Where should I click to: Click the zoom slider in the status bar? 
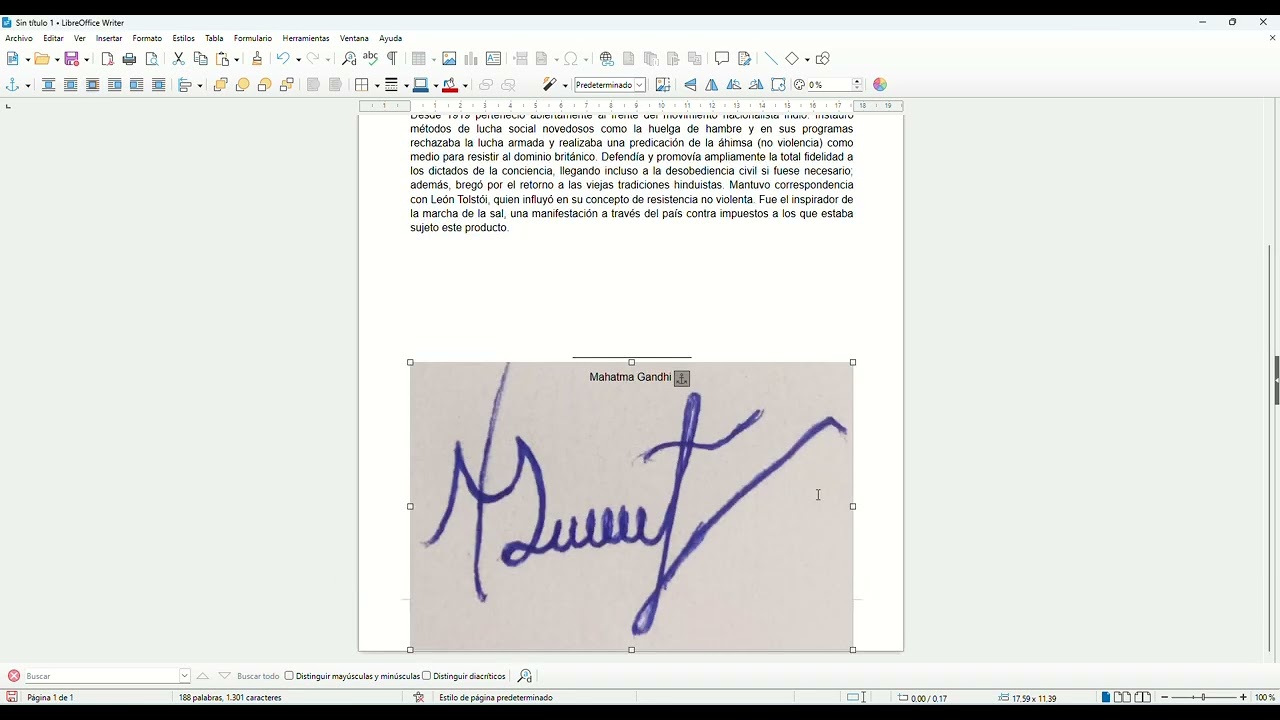click(1204, 697)
